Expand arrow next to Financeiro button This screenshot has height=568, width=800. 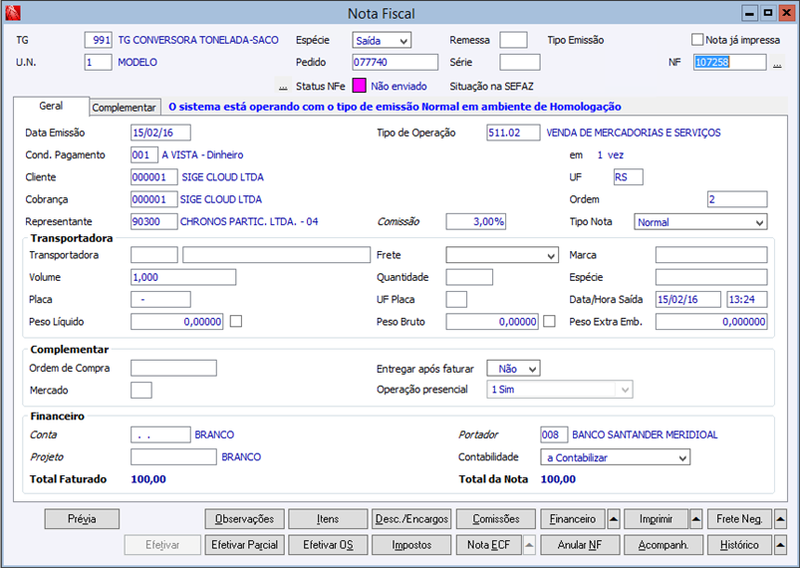[x=614, y=519]
